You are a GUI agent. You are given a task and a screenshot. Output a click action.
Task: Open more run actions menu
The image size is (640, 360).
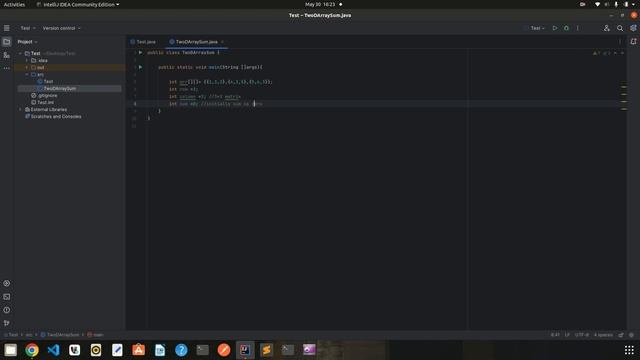click(x=578, y=28)
